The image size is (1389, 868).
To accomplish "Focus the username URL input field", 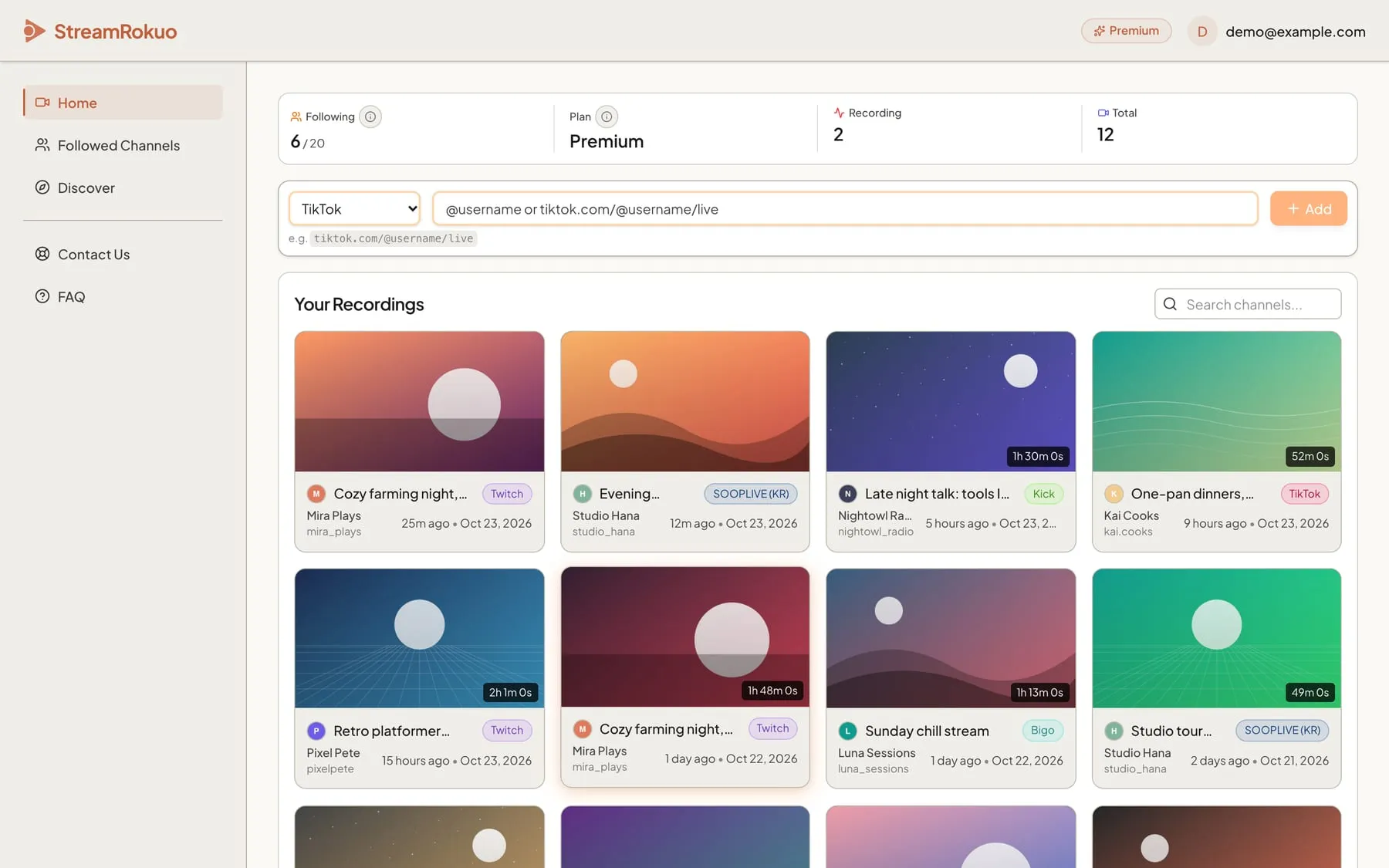I will pyautogui.click(x=845, y=208).
